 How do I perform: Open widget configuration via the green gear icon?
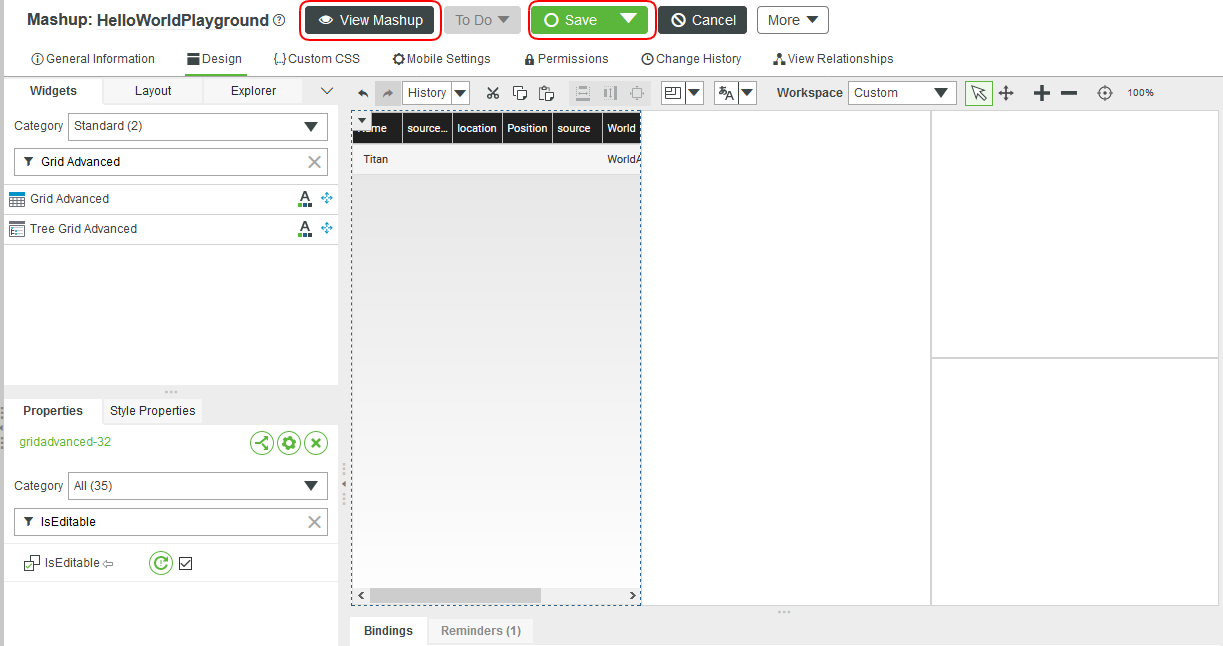pos(289,443)
